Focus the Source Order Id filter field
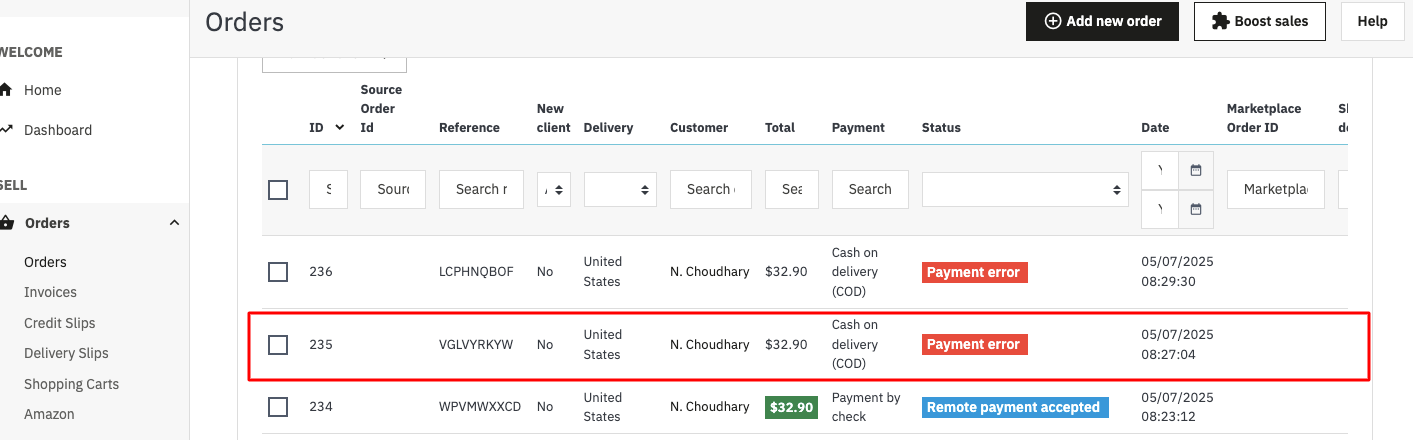 coord(393,189)
